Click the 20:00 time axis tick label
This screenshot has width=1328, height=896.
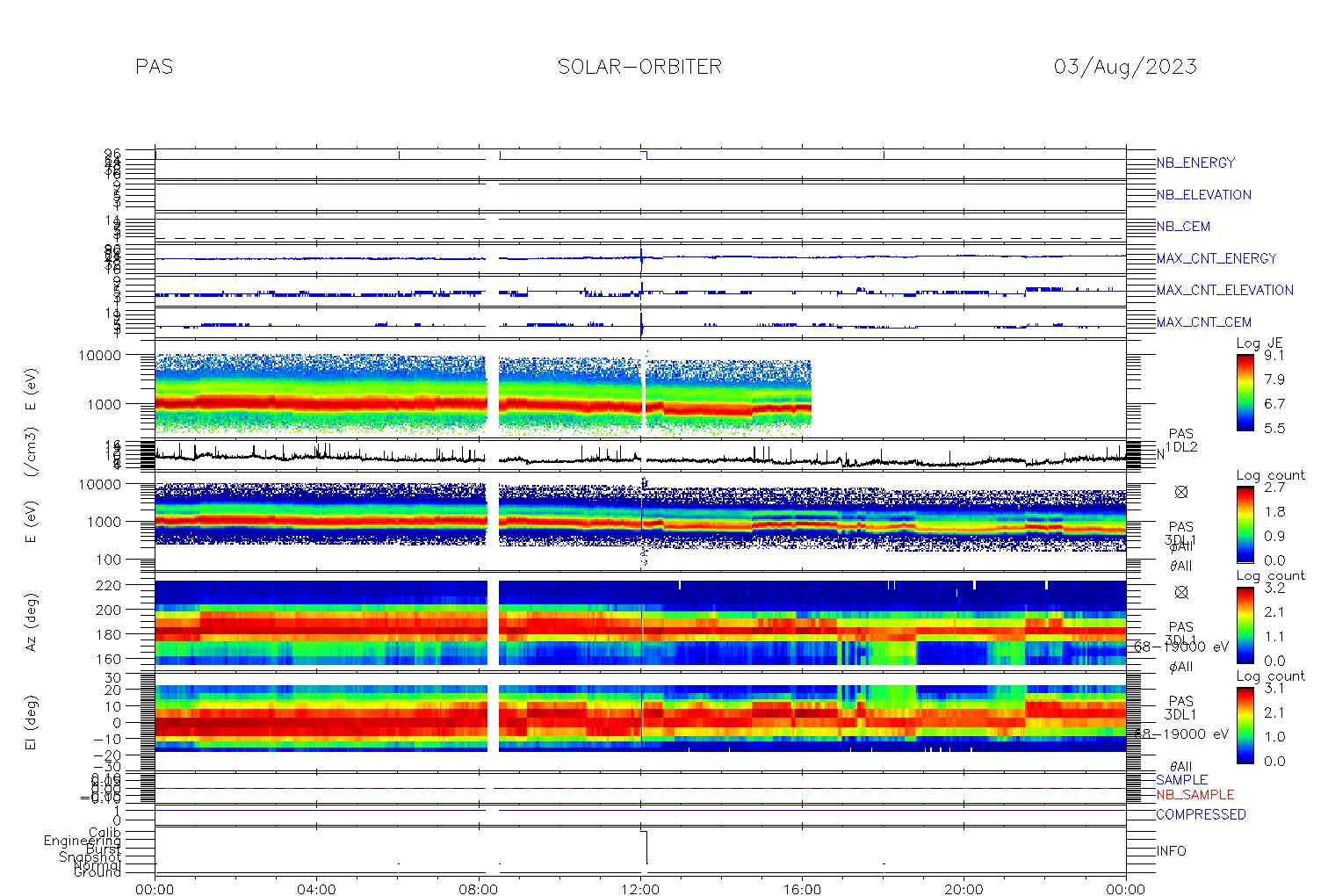[x=964, y=889]
